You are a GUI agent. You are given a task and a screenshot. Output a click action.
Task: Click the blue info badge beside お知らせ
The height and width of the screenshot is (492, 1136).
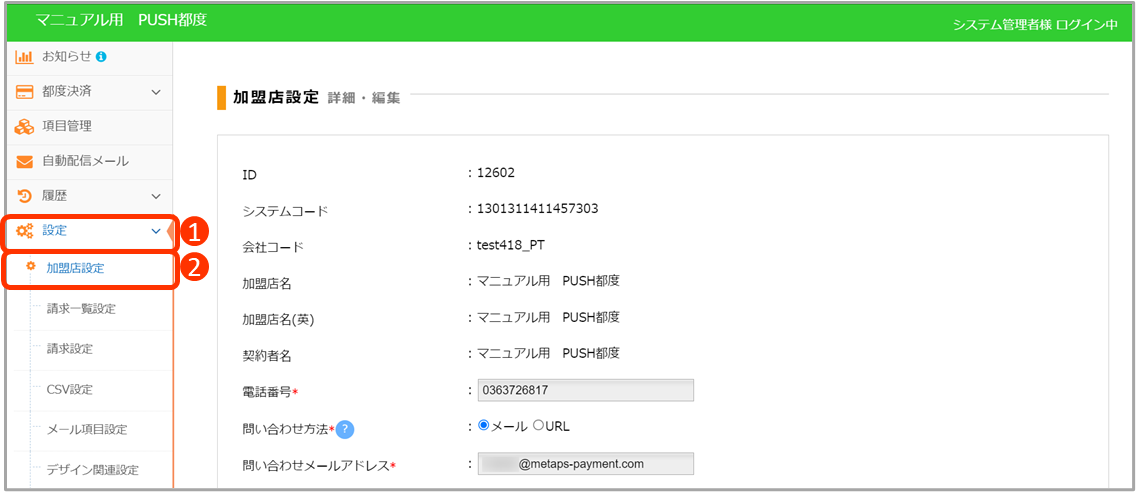101,57
